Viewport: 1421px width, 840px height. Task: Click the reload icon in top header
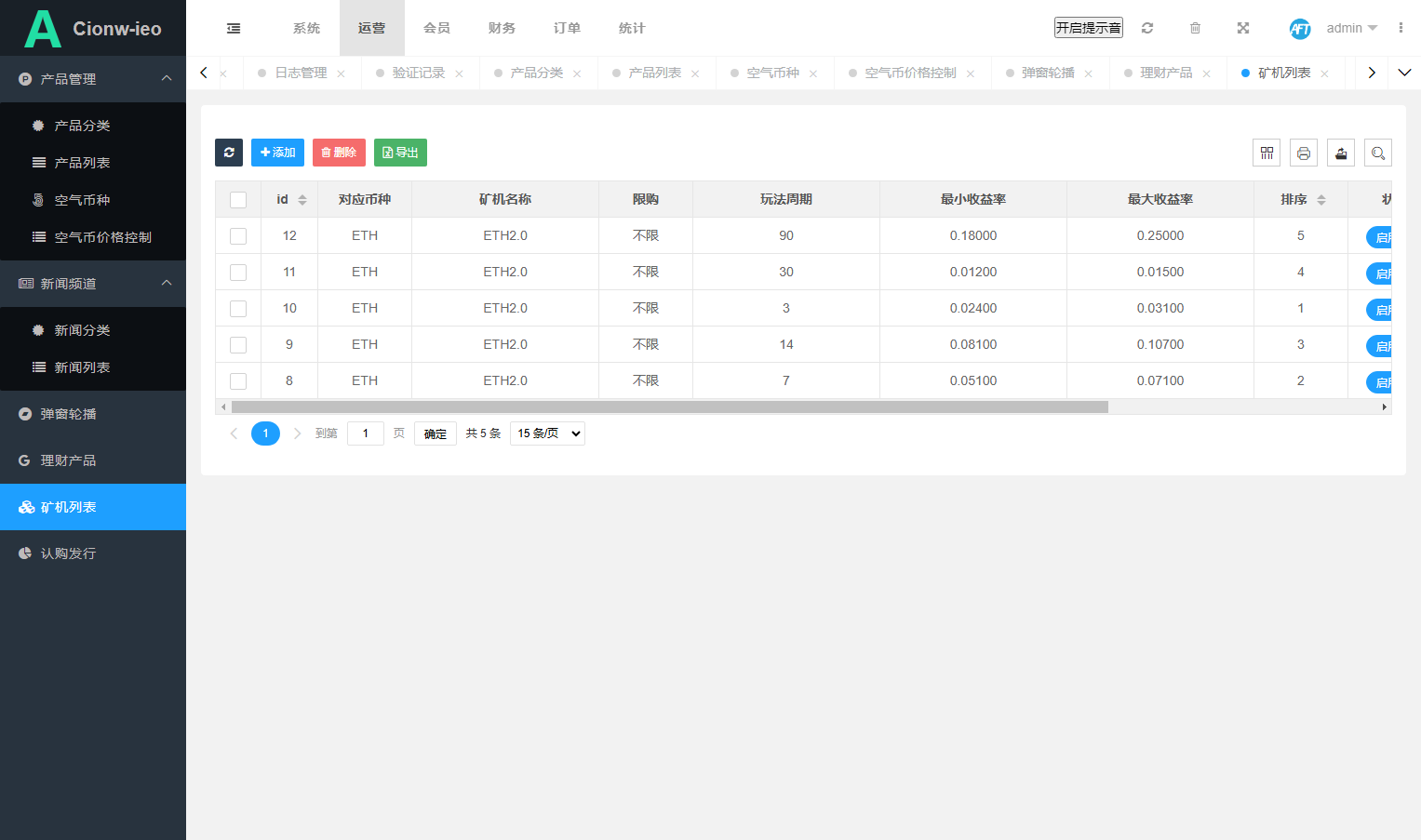pos(1147,28)
